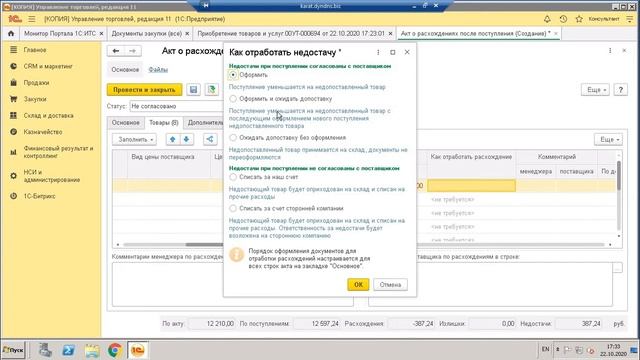The width and height of the screenshot is (640, 360).
Task: Open user menu dropdown next to Консультант
Action: pos(629,19)
